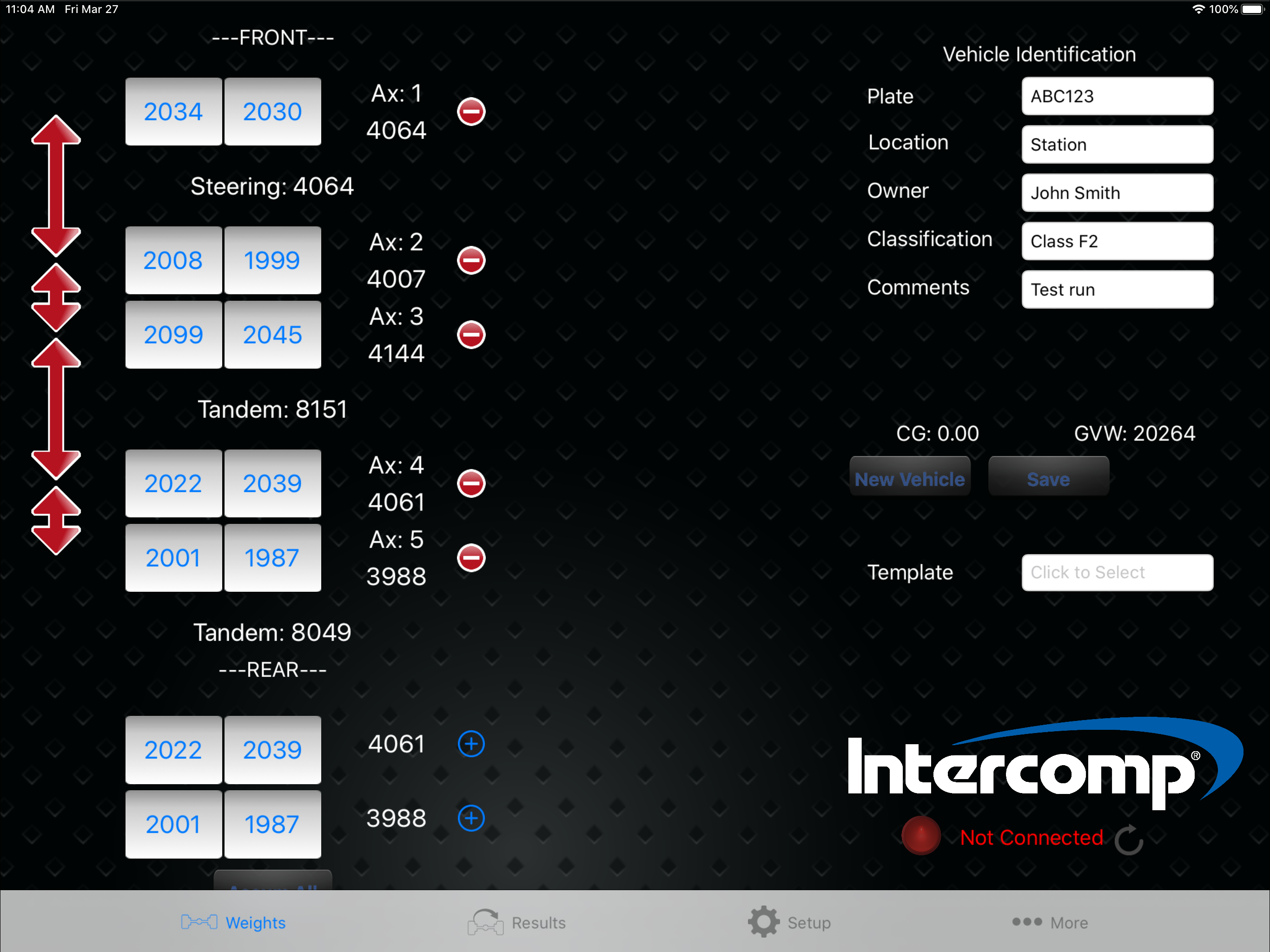The width and height of the screenshot is (1270, 952).
Task: Open the Template Click to Select field
Action: 1117,573
